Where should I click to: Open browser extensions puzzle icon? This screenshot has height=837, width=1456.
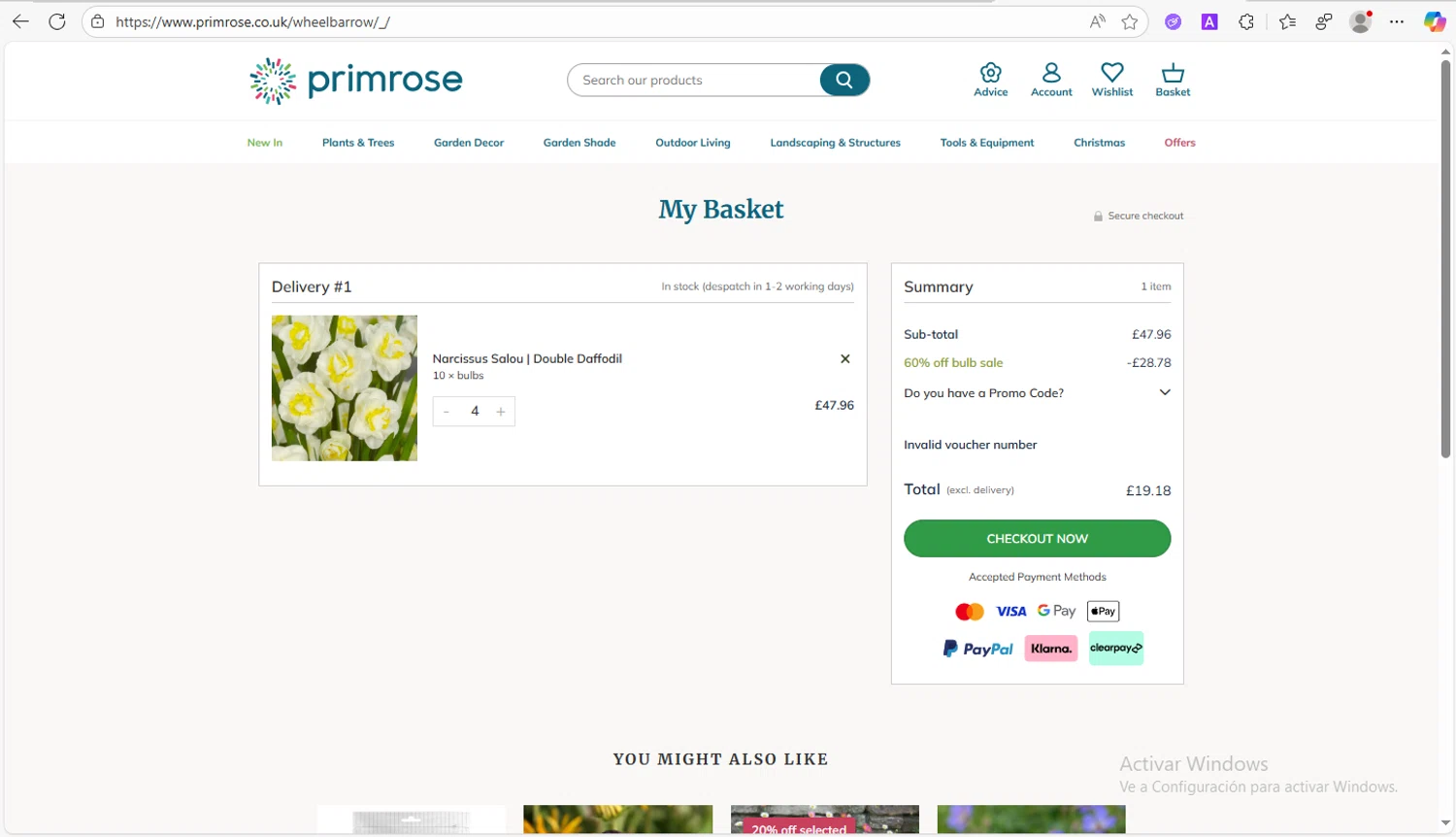click(1246, 21)
